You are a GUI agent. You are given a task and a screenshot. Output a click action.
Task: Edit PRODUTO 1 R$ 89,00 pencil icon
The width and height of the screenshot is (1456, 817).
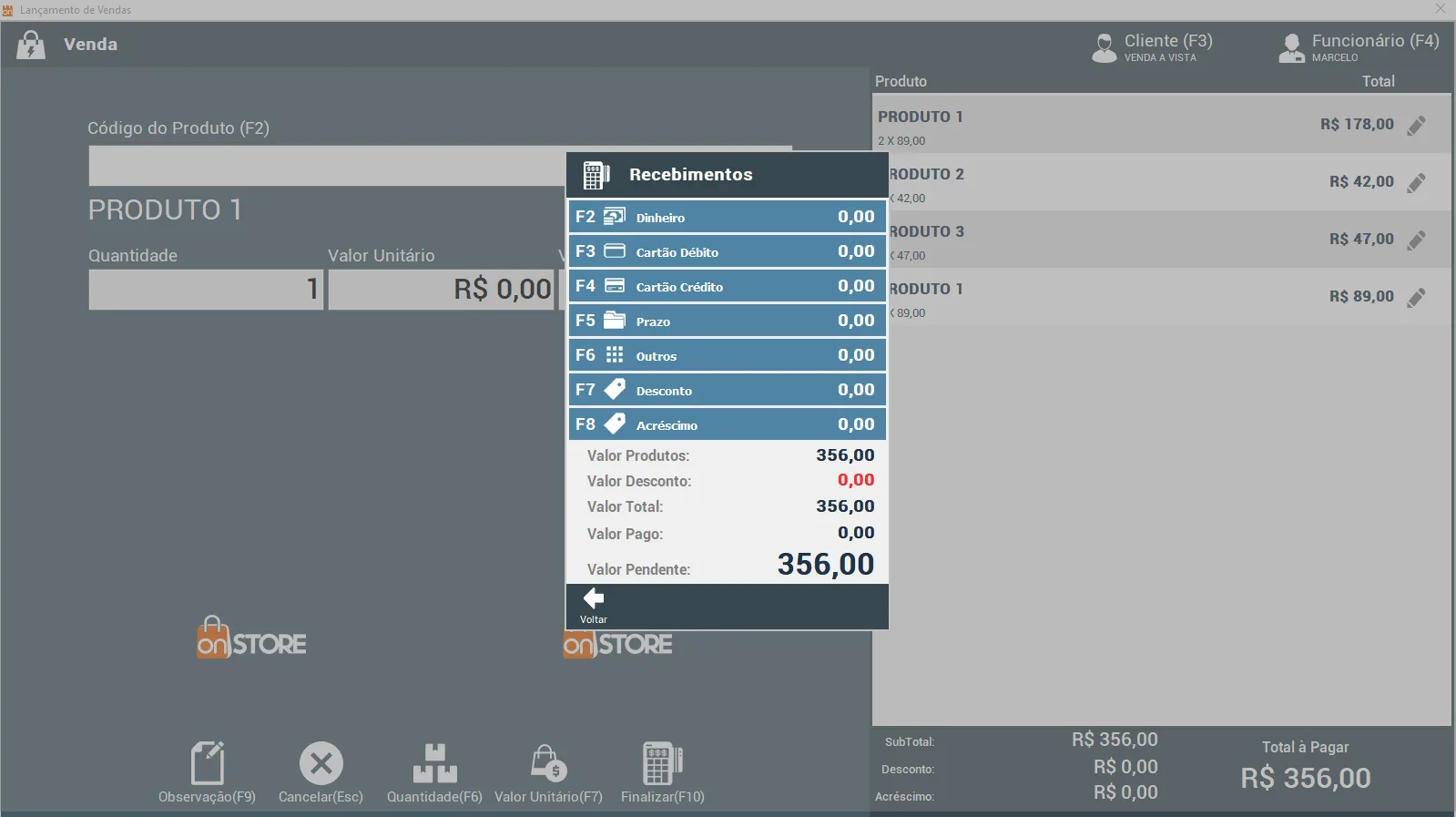tap(1417, 297)
